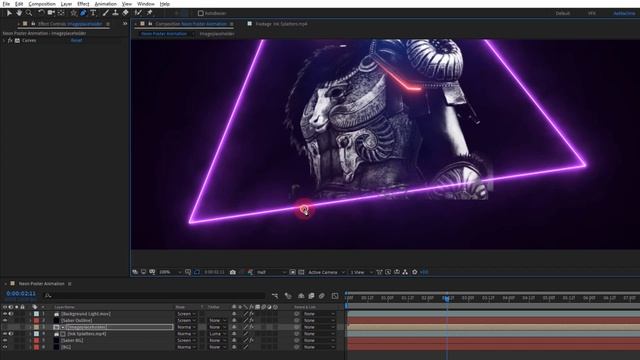Hide the Ink Splatters.mp4 layer
This screenshot has width=640, height=360.
[x=5, y=334]
